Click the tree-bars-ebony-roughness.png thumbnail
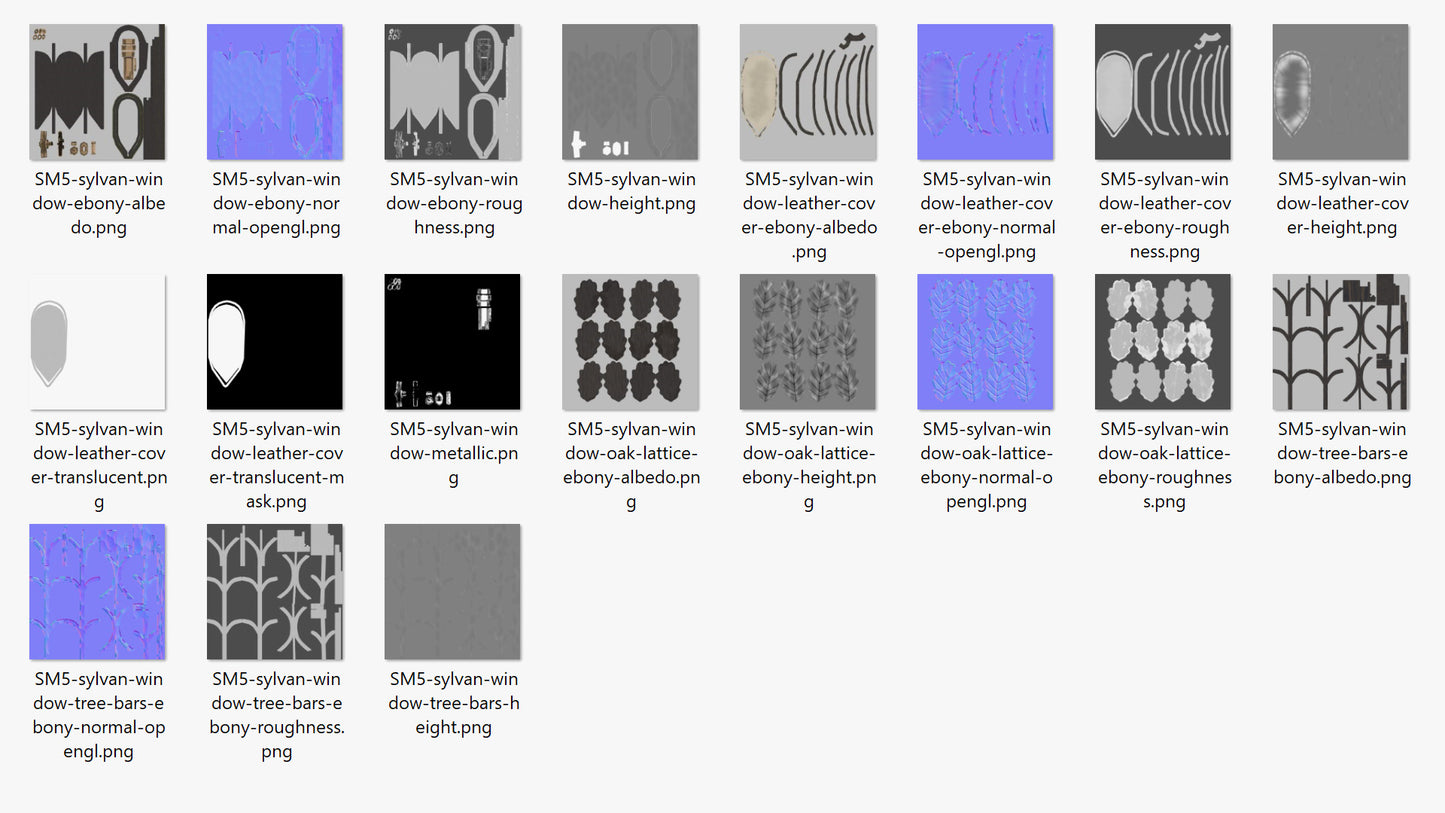 click(275, 592)
